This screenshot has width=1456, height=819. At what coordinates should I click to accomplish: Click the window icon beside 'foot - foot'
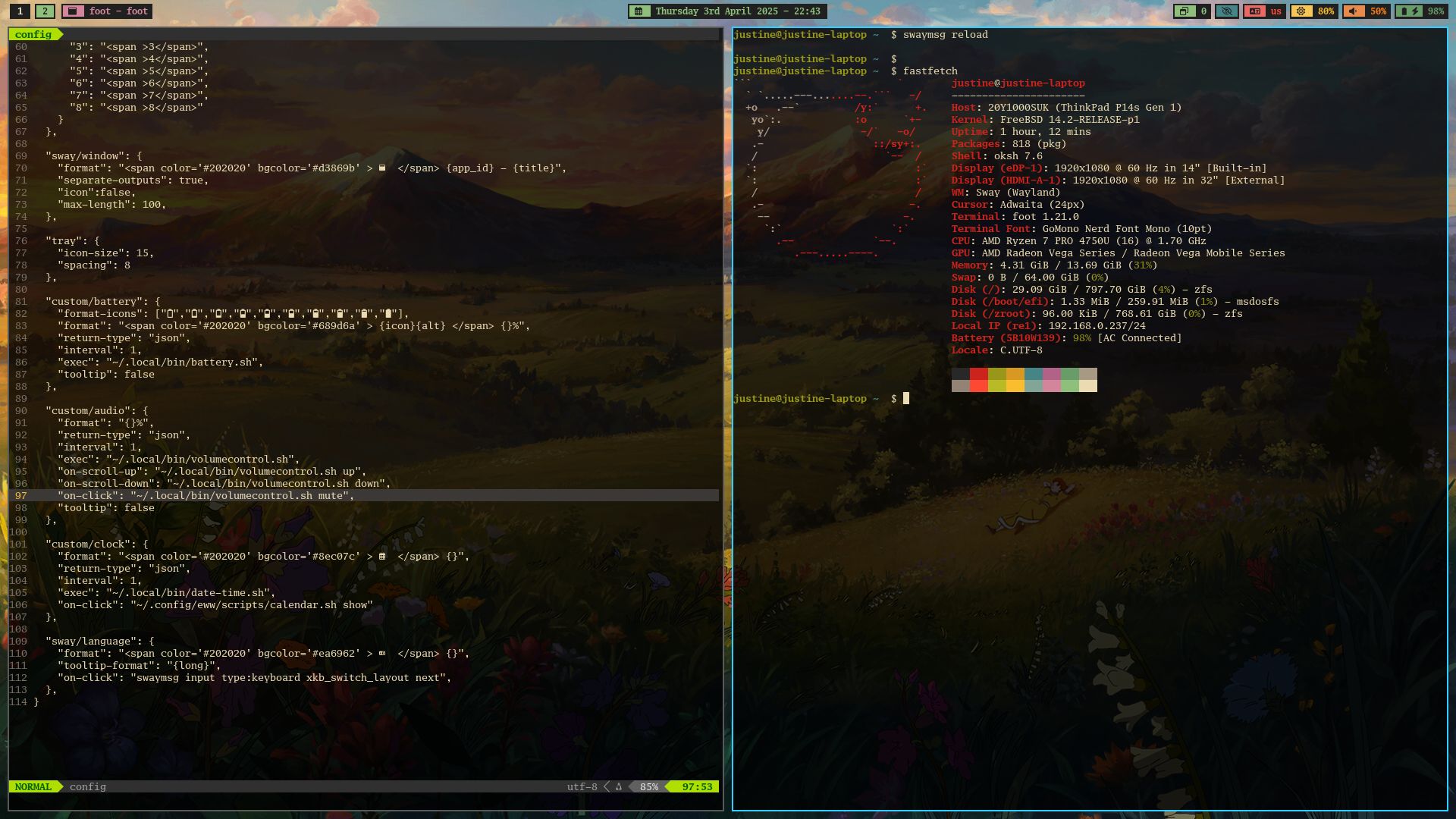click(73, 11)
